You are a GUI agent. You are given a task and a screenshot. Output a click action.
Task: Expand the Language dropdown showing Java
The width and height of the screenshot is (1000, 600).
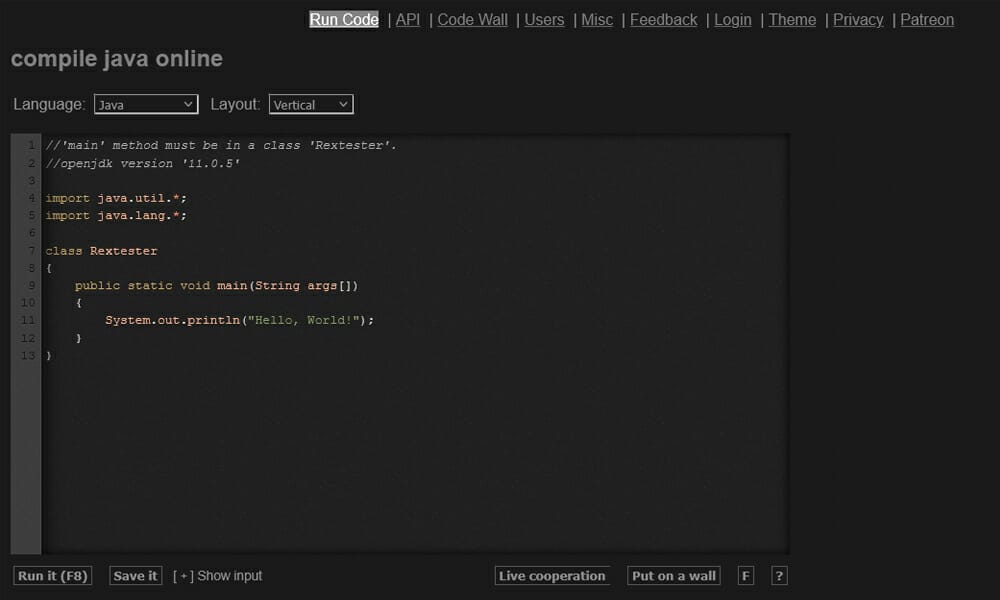pos(146,105)
